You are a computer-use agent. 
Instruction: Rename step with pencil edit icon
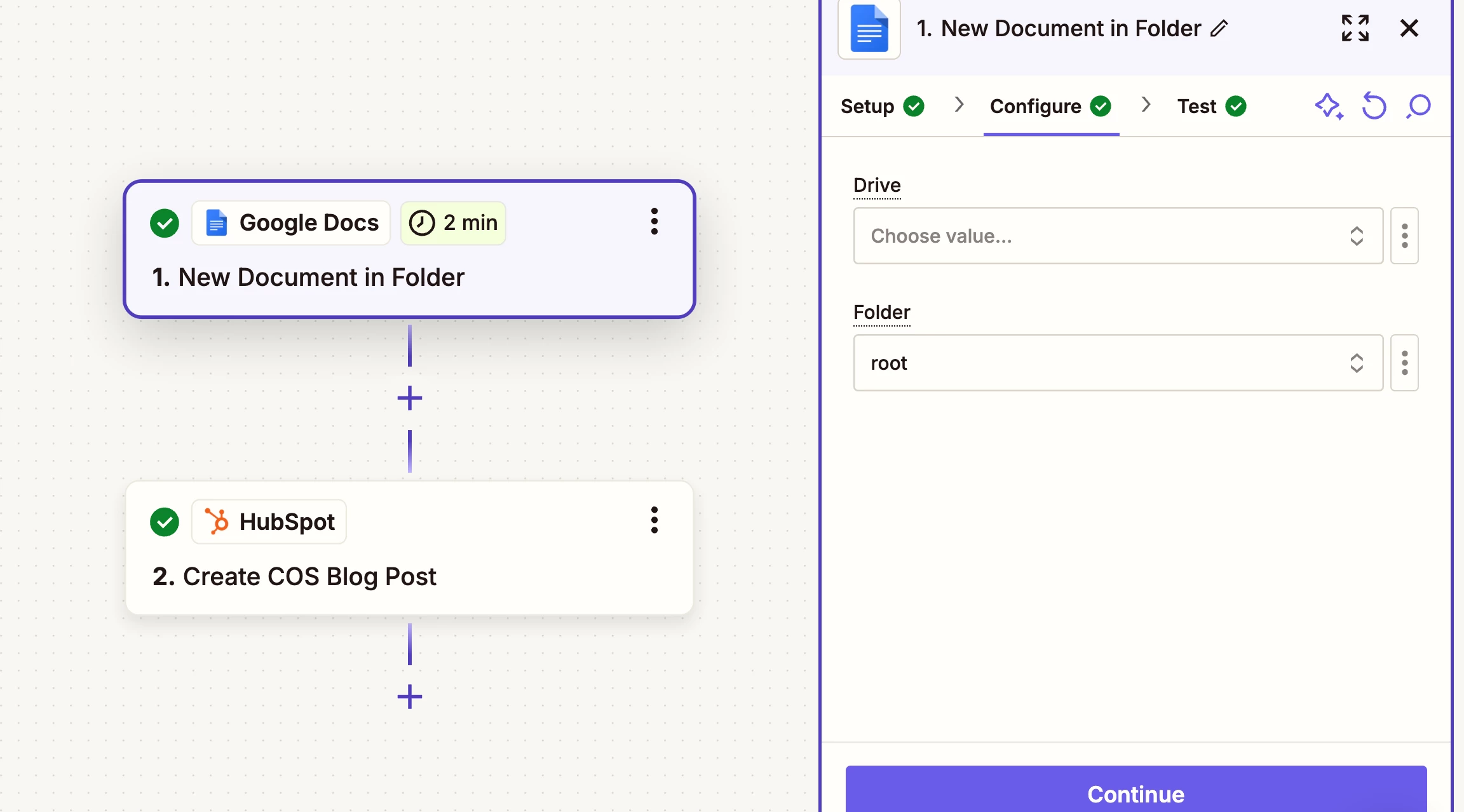[x=1219, y=29]
